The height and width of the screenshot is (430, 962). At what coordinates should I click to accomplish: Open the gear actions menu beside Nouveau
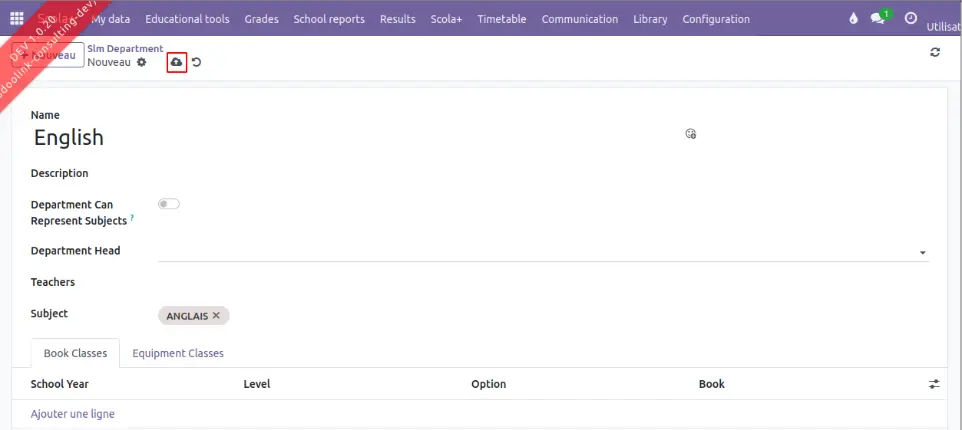(x=141, y=62)
